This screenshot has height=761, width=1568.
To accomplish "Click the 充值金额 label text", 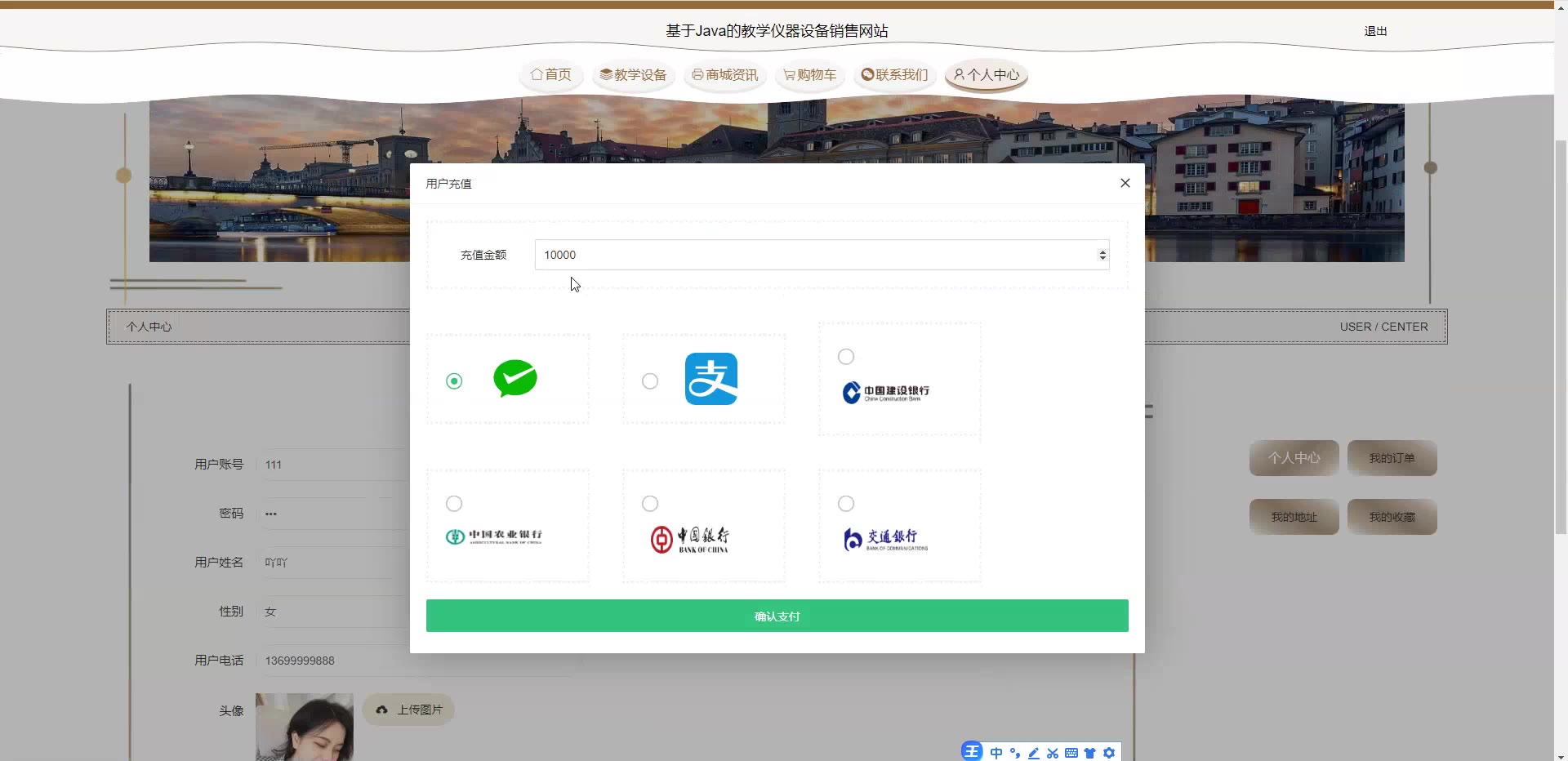I will [x=483, y=255].
